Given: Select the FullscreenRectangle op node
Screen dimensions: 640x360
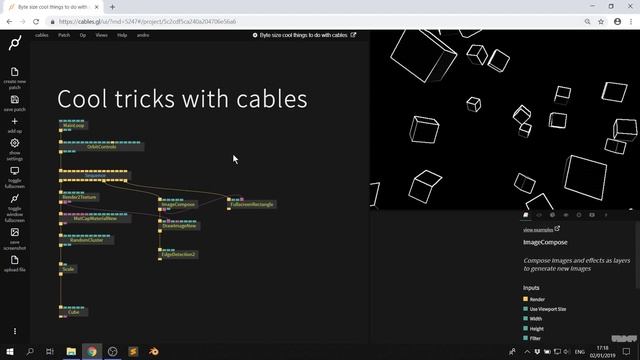Looking at the screenshot, I should point(252,204).
